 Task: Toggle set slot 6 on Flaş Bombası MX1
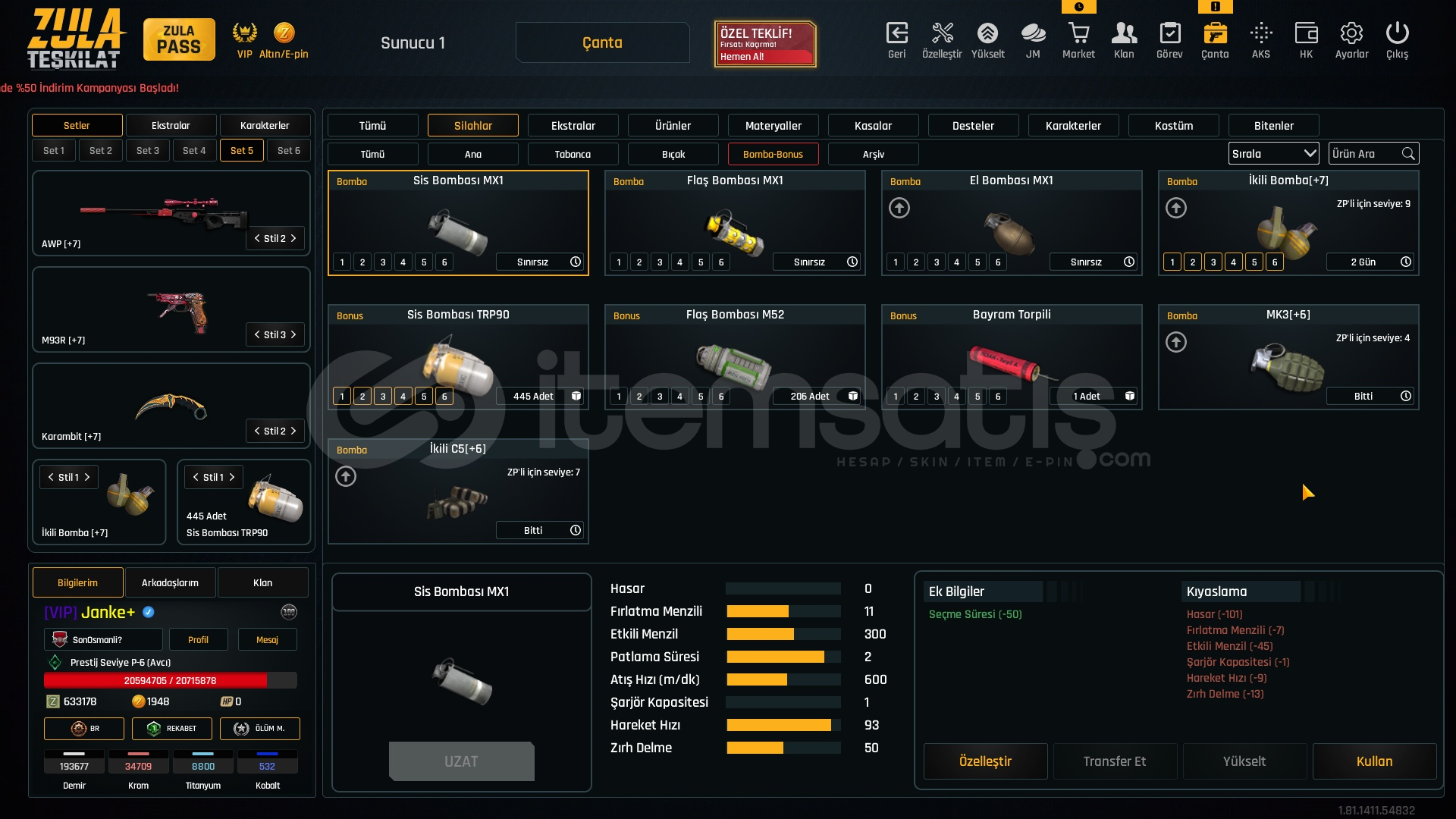click(721, 262)
